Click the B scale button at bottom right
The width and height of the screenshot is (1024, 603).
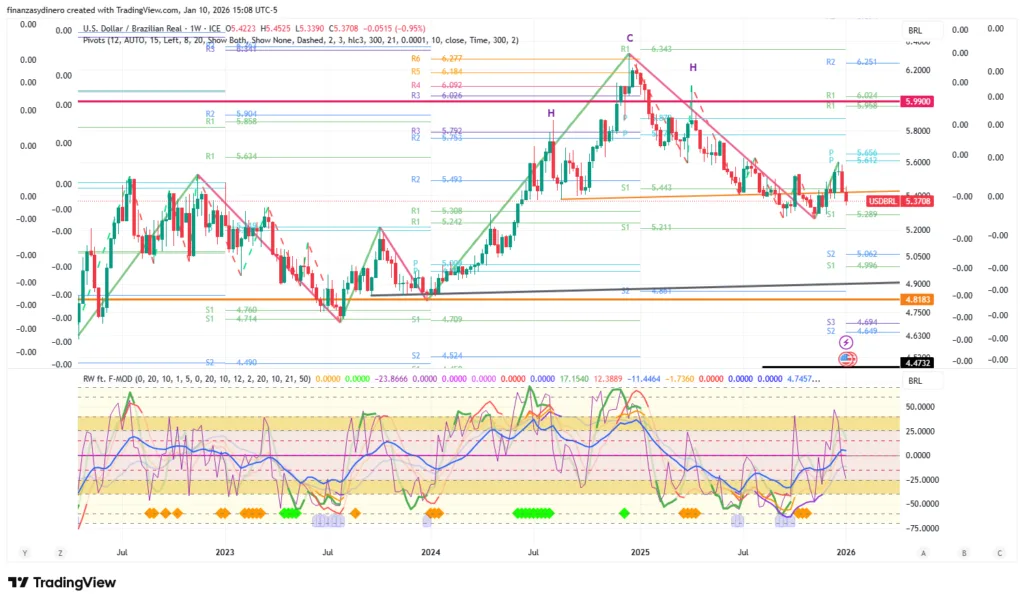pos(961,552)
